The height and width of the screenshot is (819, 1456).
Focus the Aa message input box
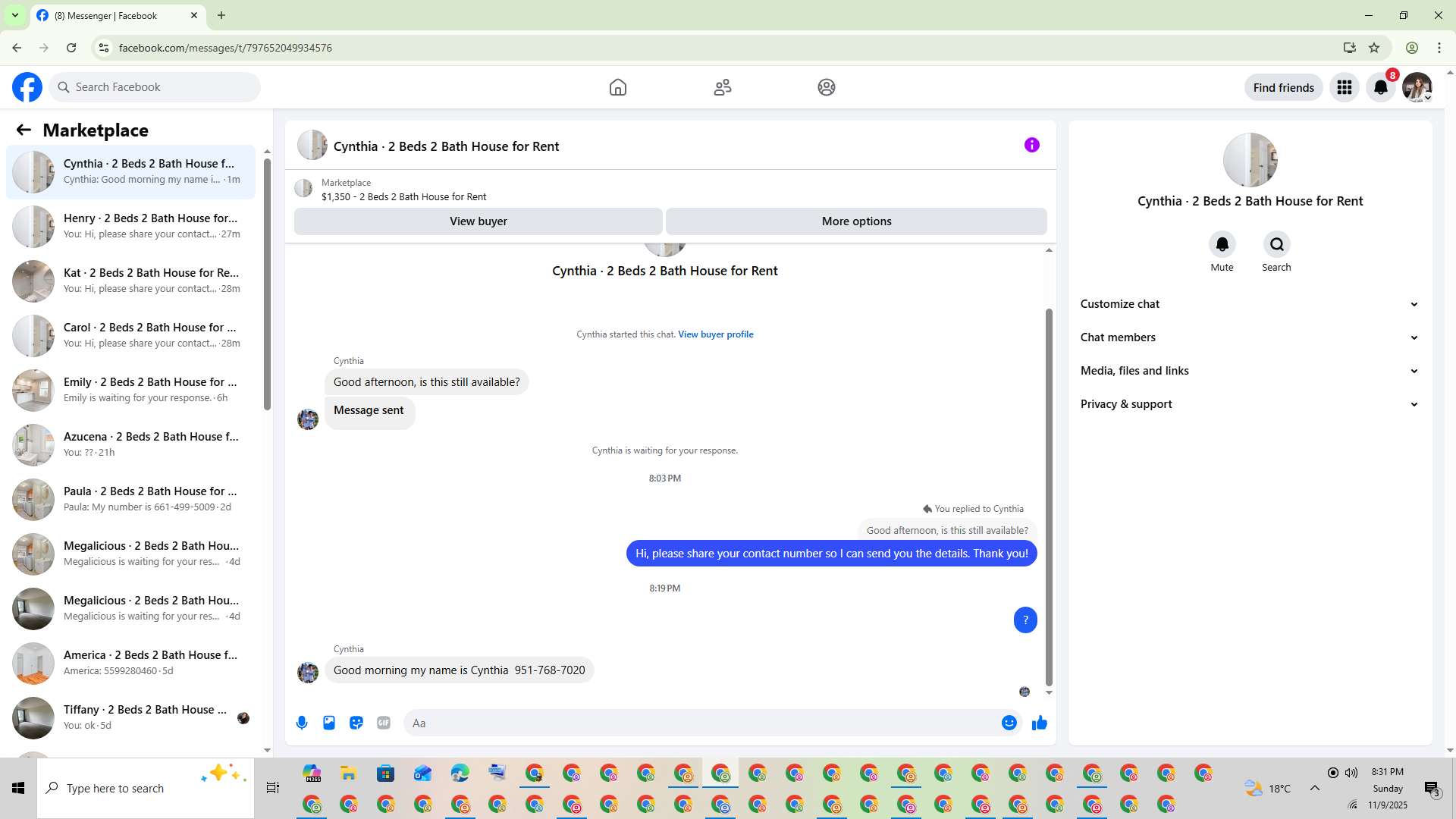(703, 723)
